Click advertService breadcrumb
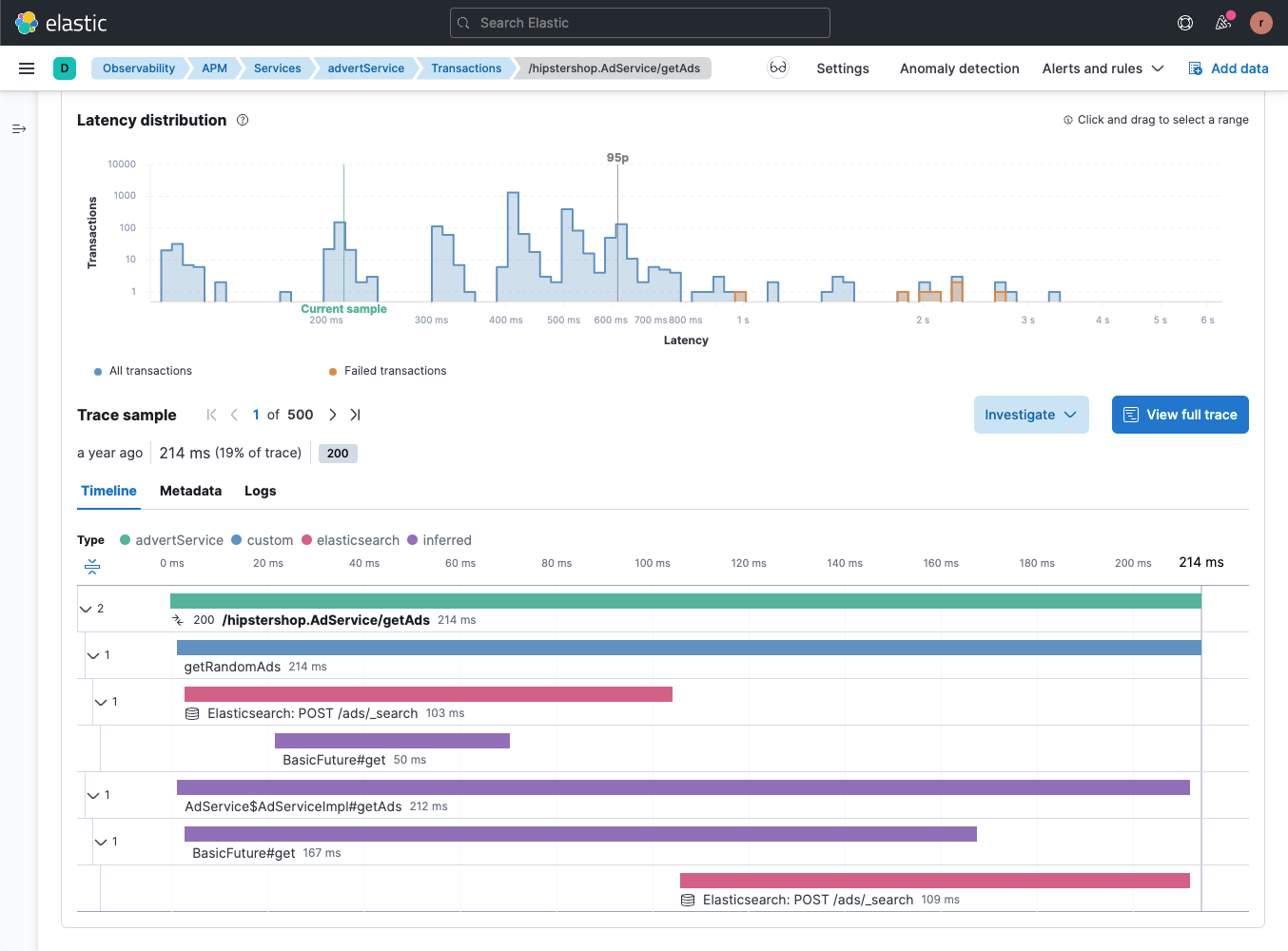 pyautogui.click(x=365, y=68)
